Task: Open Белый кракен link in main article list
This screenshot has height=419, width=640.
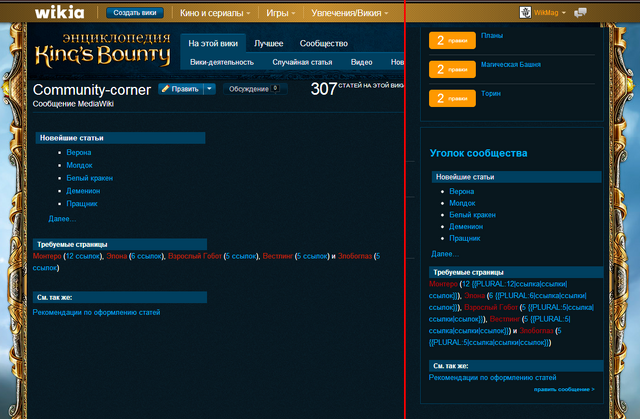Action: pyautogui.click(x=89, y=178)
